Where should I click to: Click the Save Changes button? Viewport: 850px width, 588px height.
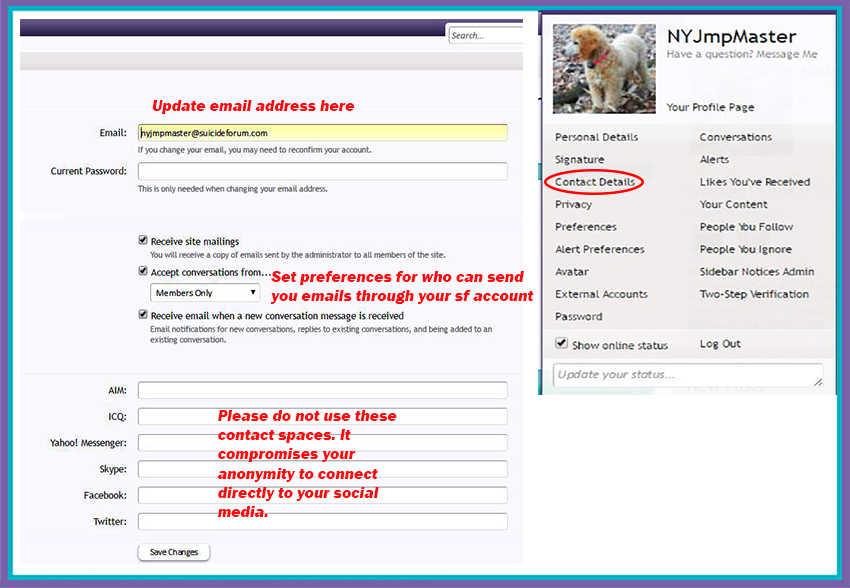(x=173, y=551)
